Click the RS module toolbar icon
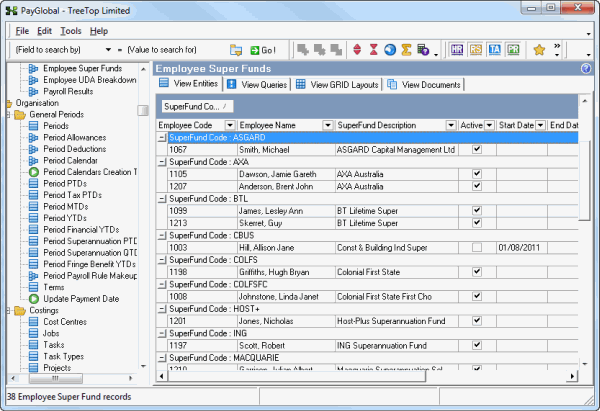The image size is (600, 411). click(477, 49)
